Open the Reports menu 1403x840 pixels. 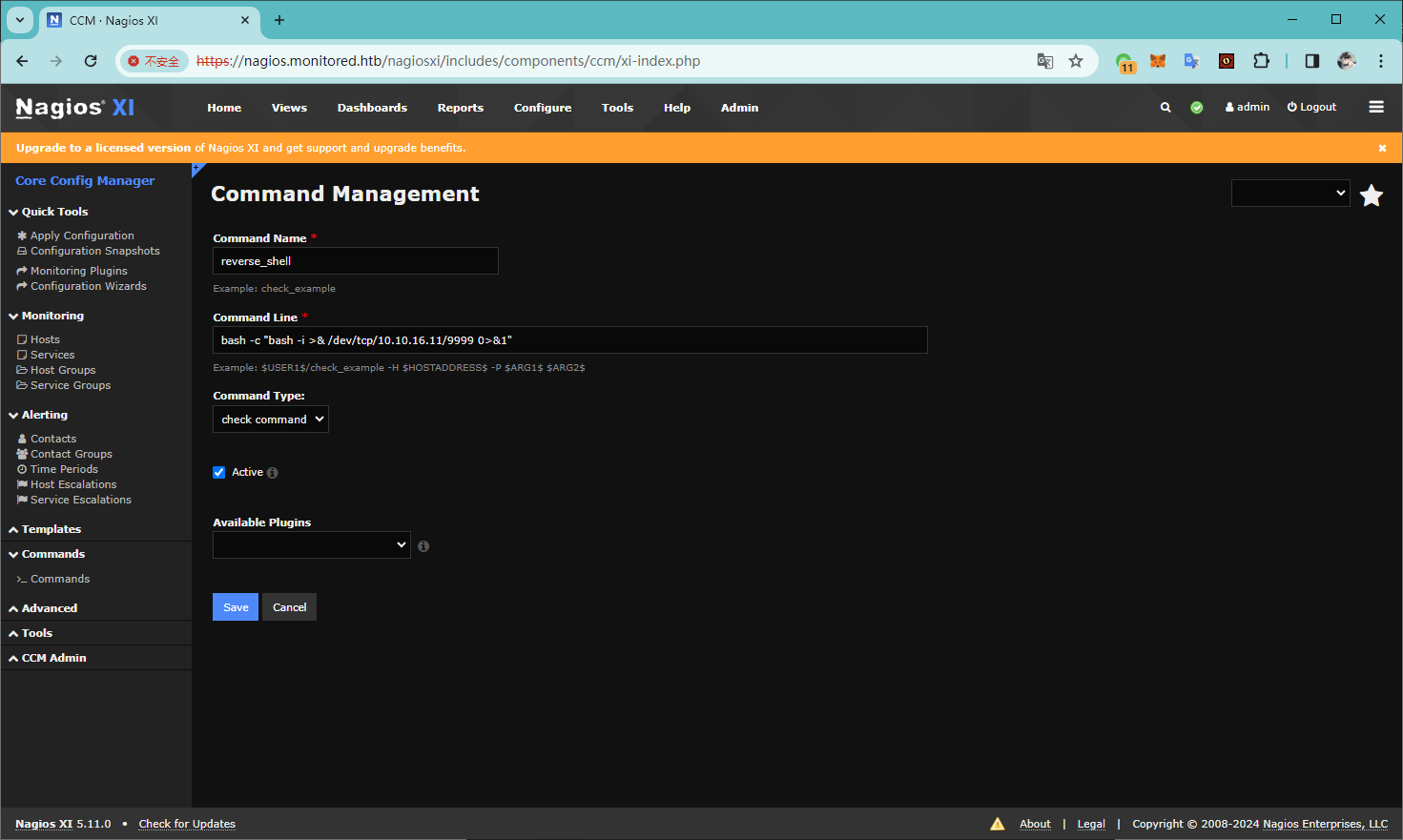[461, 108]
